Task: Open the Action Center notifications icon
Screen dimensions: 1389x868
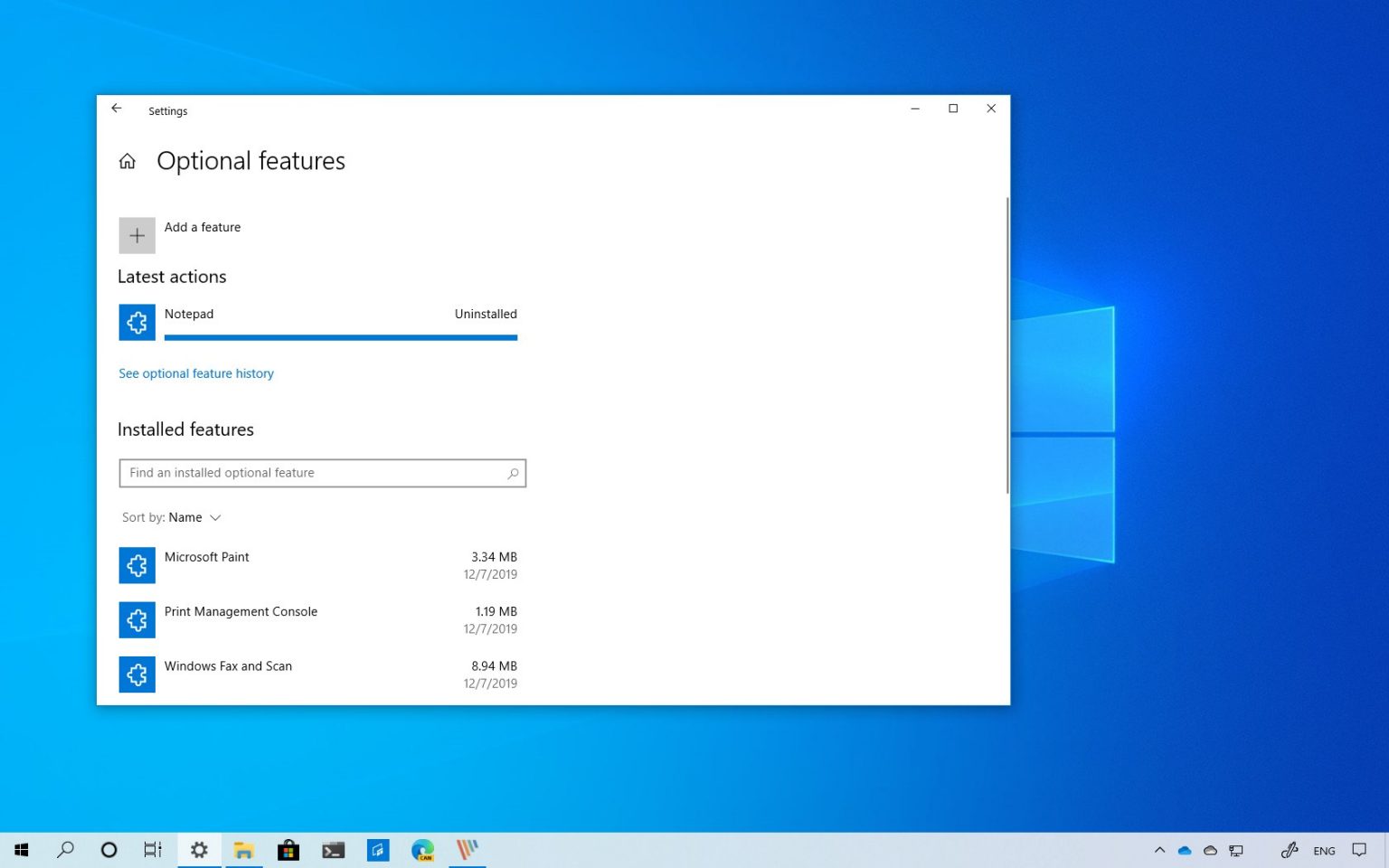Action: (1359, 850)
